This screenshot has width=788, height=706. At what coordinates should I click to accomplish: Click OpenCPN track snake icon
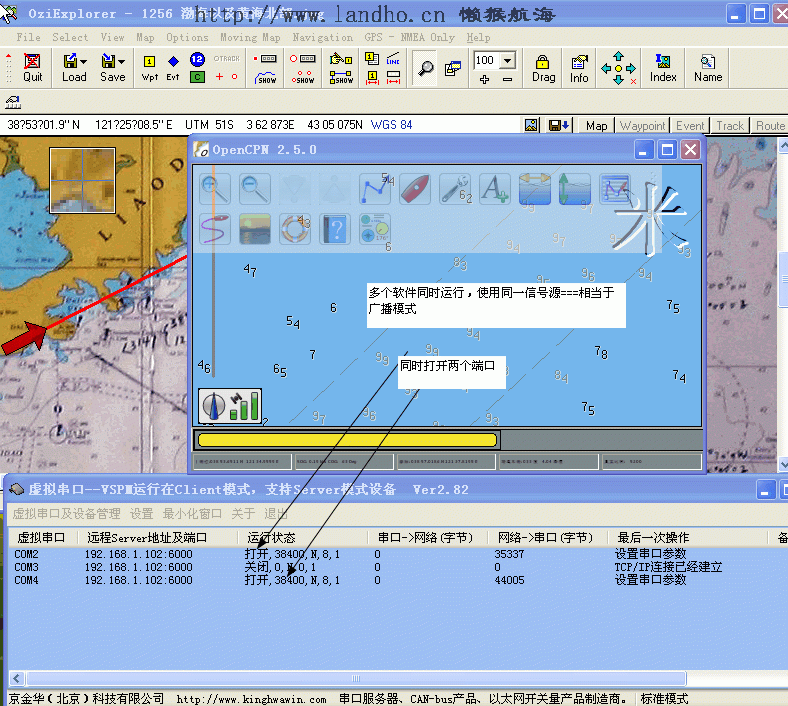(x=215, y=229)
